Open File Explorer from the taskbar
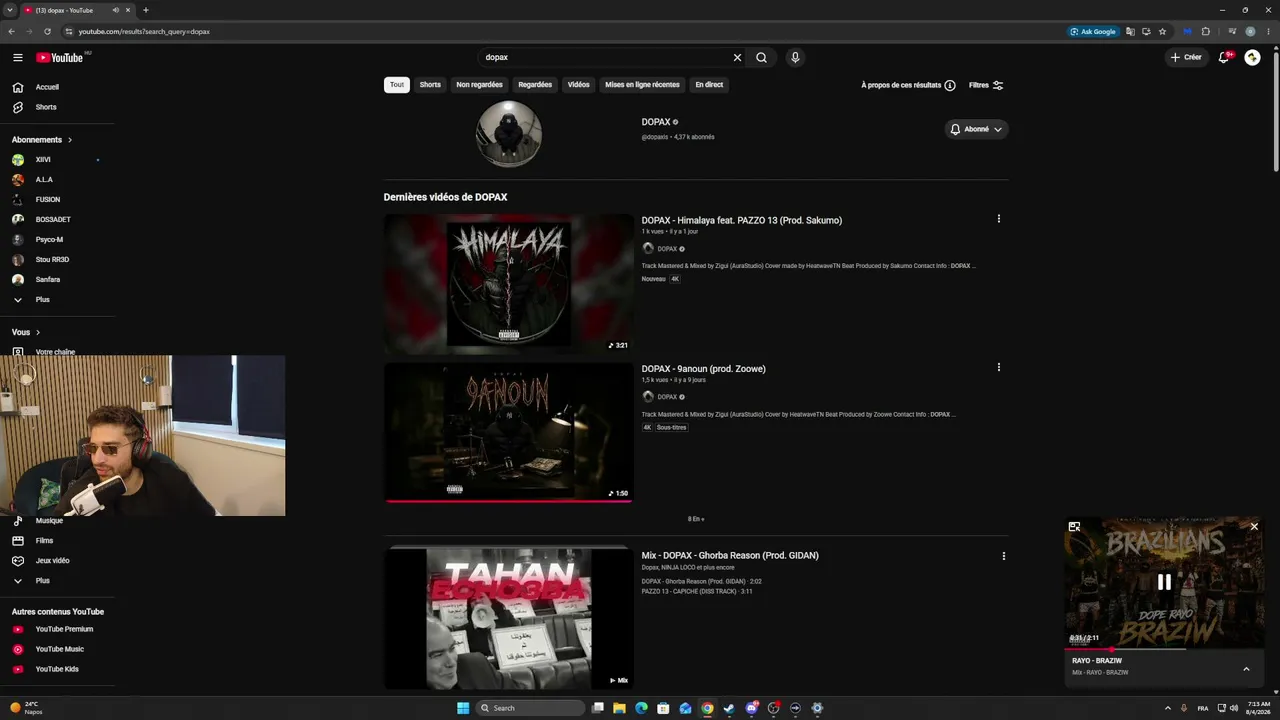This screenshot has width=1280, height=720. point(619,708)
